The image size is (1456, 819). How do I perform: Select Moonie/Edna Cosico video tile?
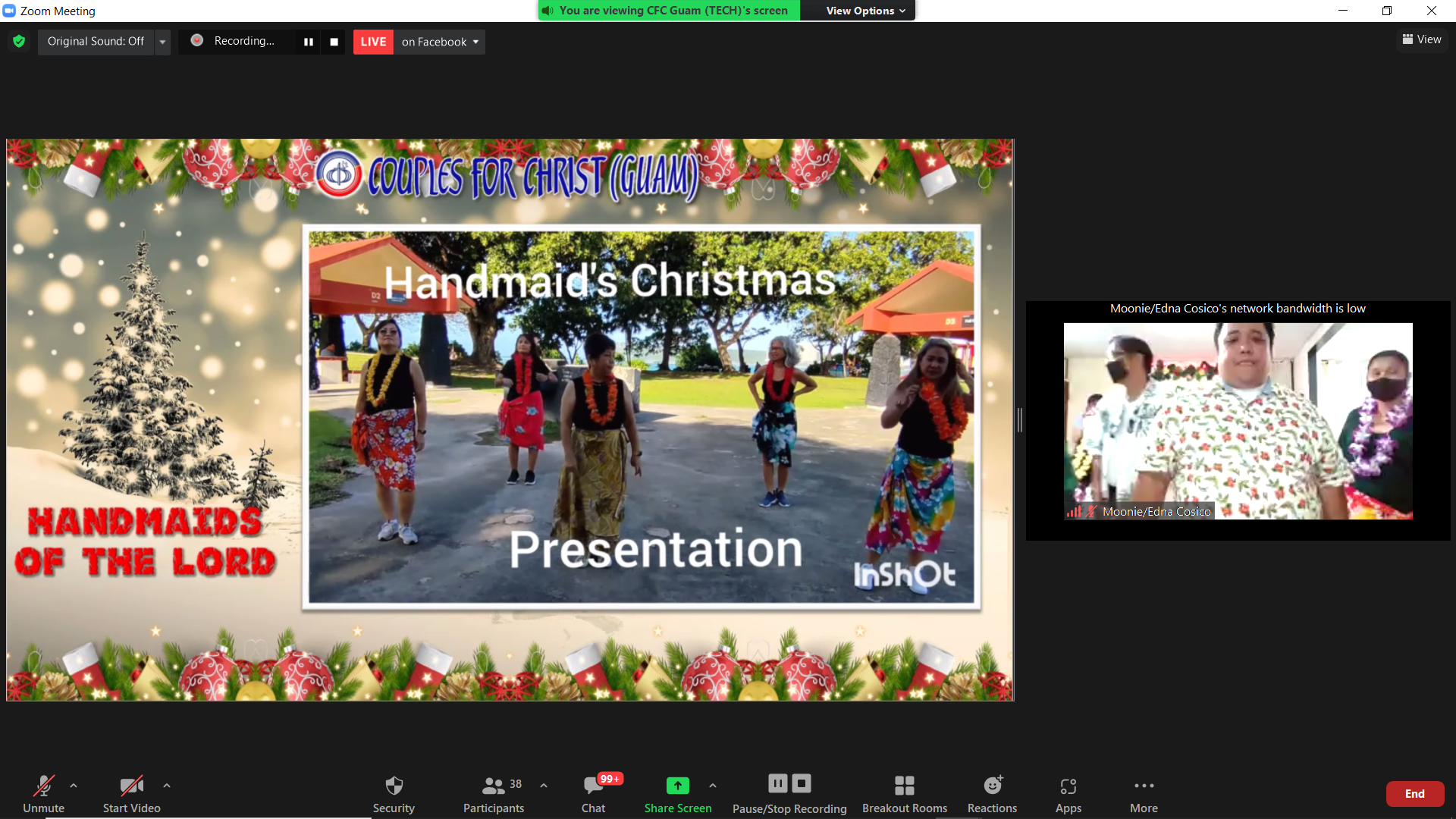pos(1238,421)
